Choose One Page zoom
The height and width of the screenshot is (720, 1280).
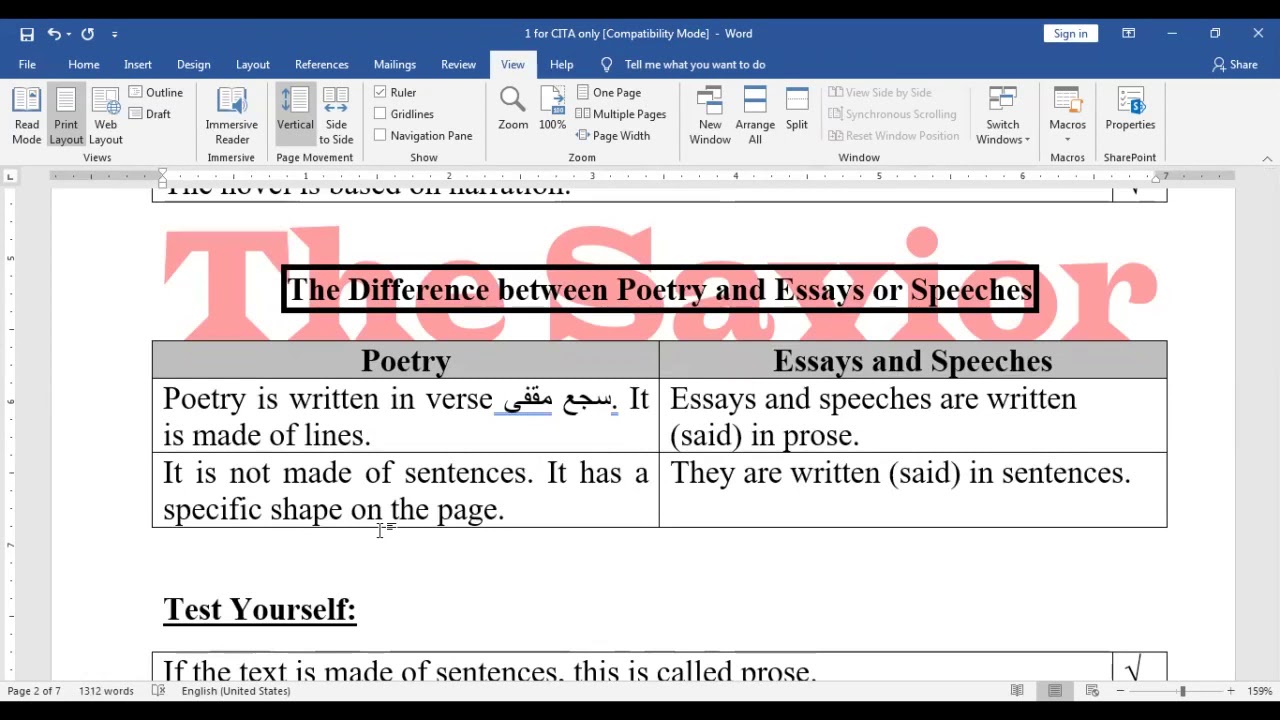point(609,92)
